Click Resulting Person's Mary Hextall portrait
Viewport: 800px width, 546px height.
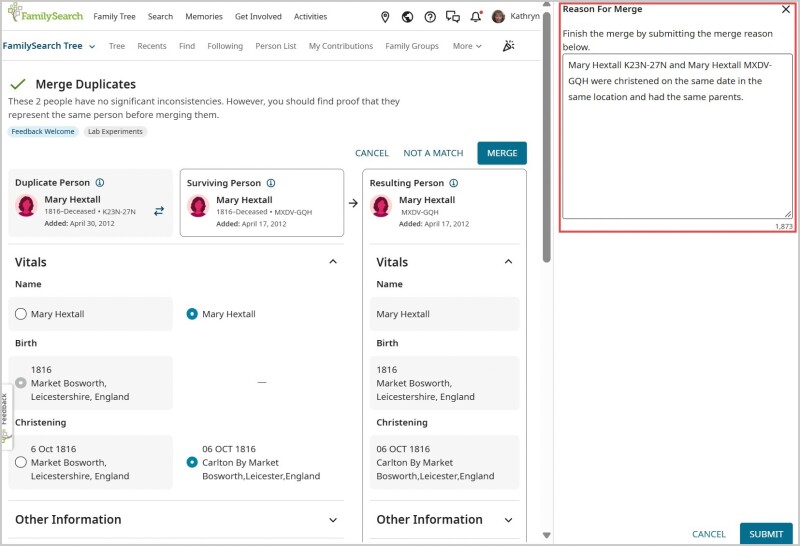pos(381,206)
